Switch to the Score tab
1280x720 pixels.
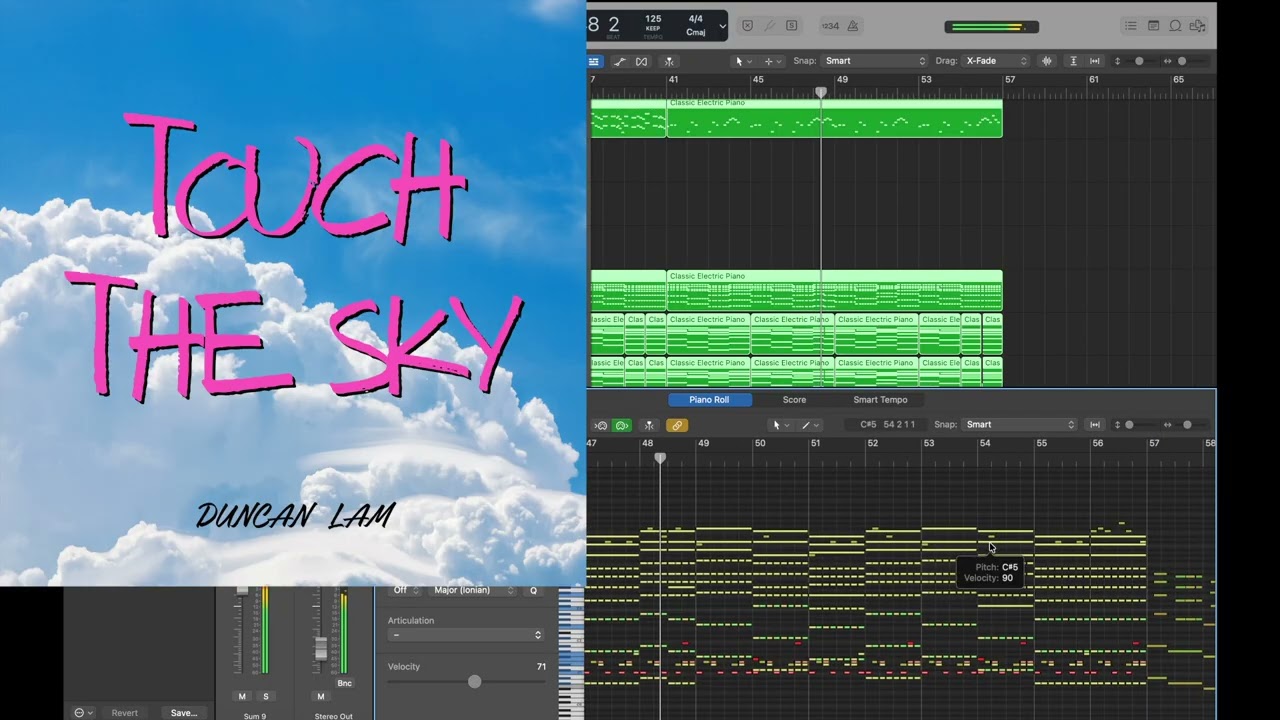click(x=794, y=400)
